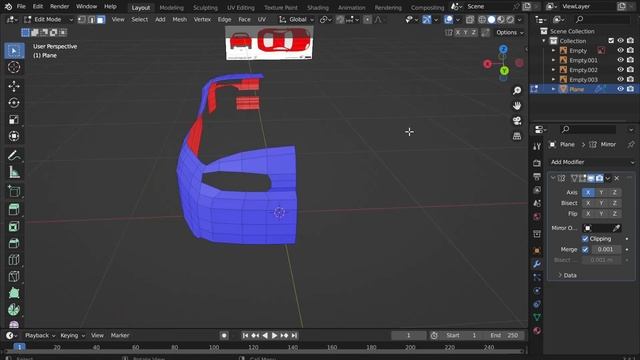
Task: Select the Transform tool
Action: 14,136
